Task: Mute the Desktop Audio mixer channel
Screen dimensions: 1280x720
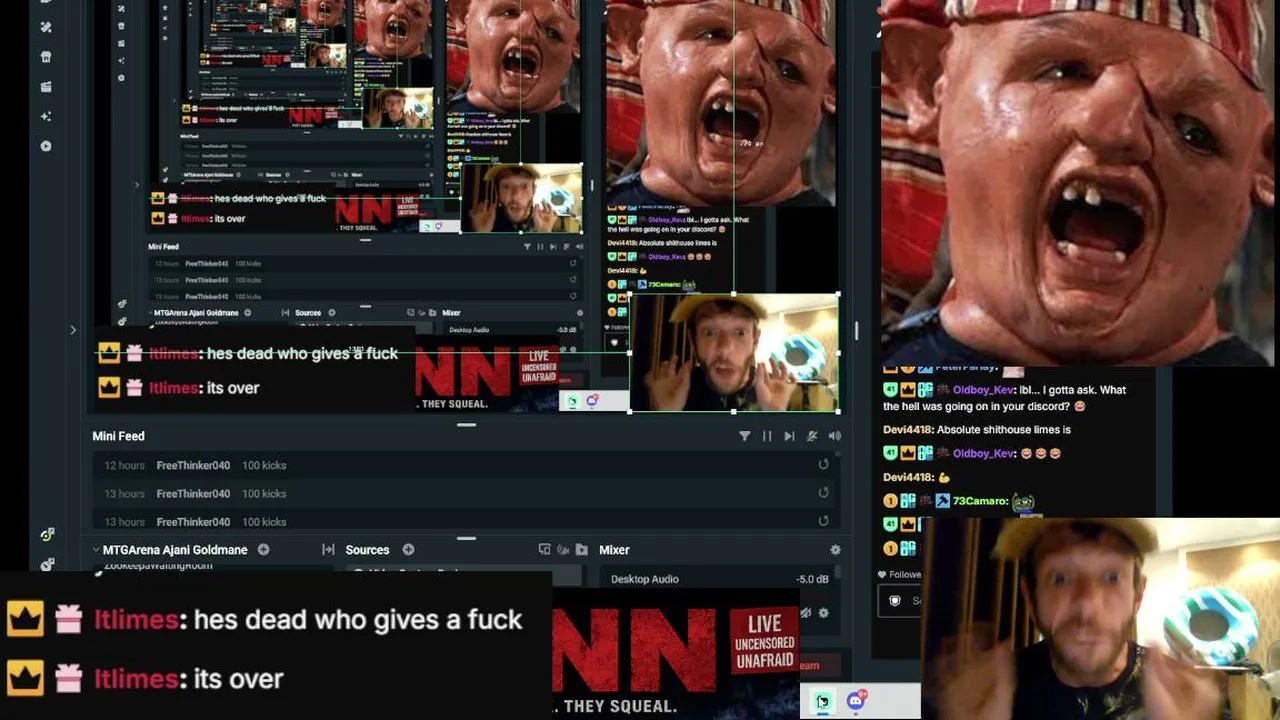Action: tap(805, 613)
